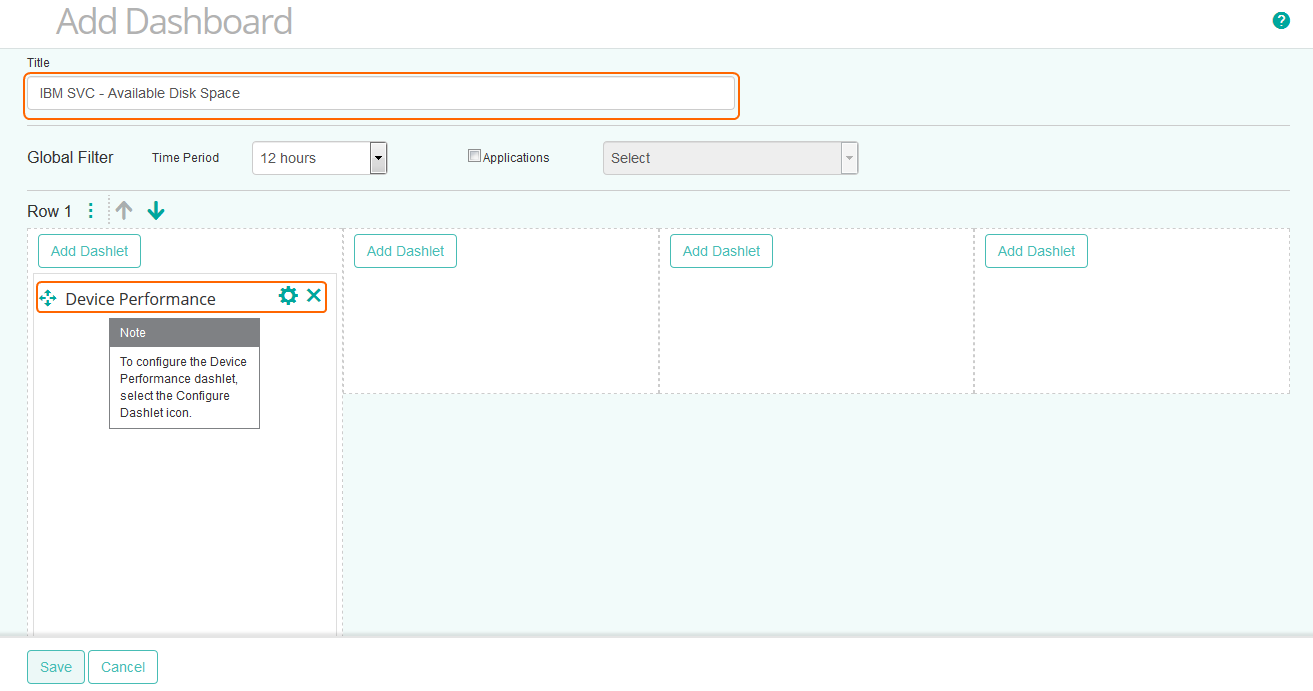Image resolution: width=1313 pixels, height=691 pixels.
Task: Click Add Dashlet in the second column
Action: [x=405, y=251]
